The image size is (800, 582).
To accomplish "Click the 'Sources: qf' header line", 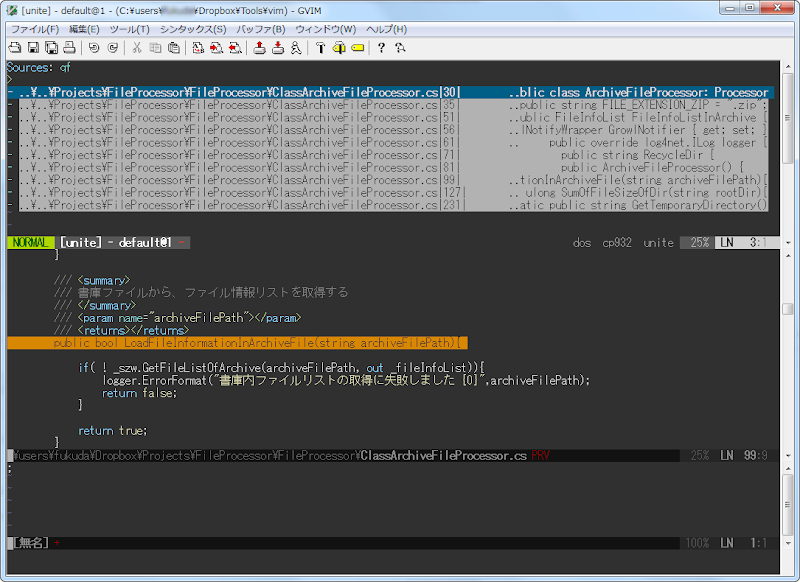I will pos(39,67).
